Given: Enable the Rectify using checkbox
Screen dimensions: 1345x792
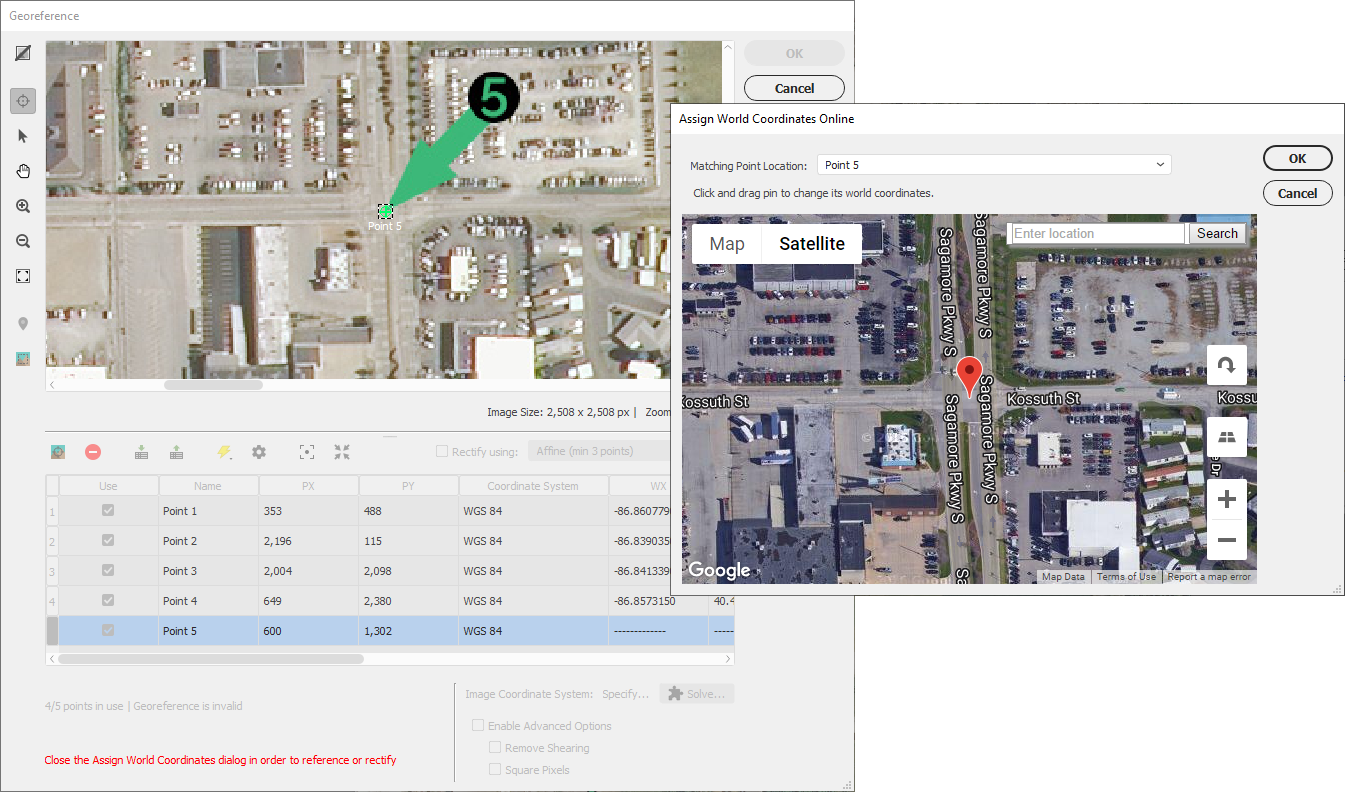Looking at the screenshot, I should coord(442,451).
